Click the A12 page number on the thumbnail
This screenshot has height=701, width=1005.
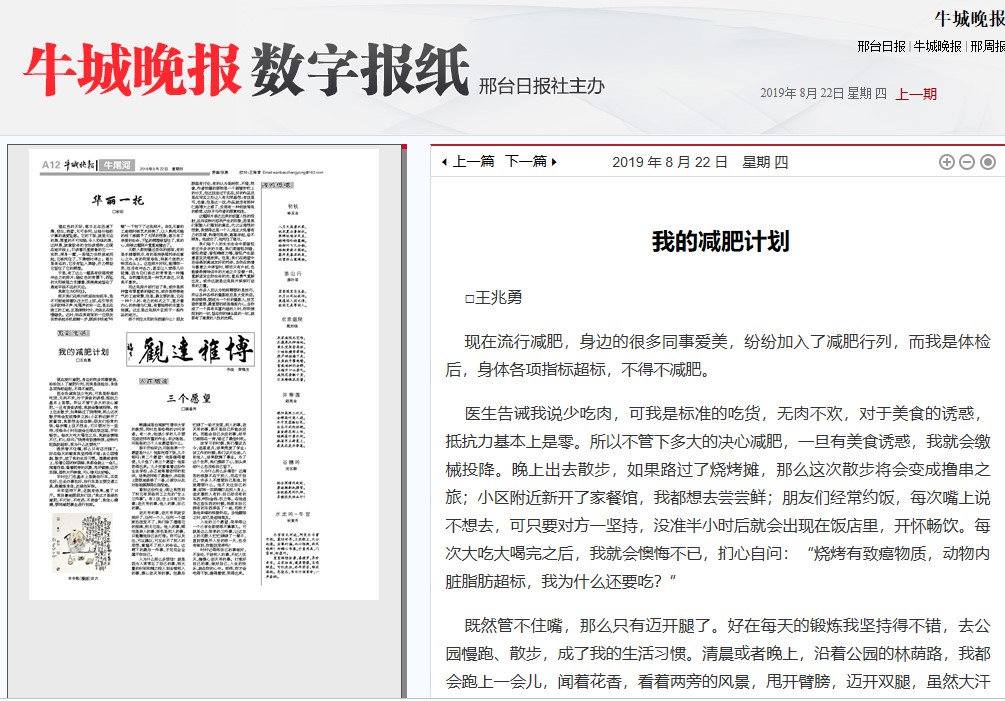pyautogui.click(x=51, y=165)
